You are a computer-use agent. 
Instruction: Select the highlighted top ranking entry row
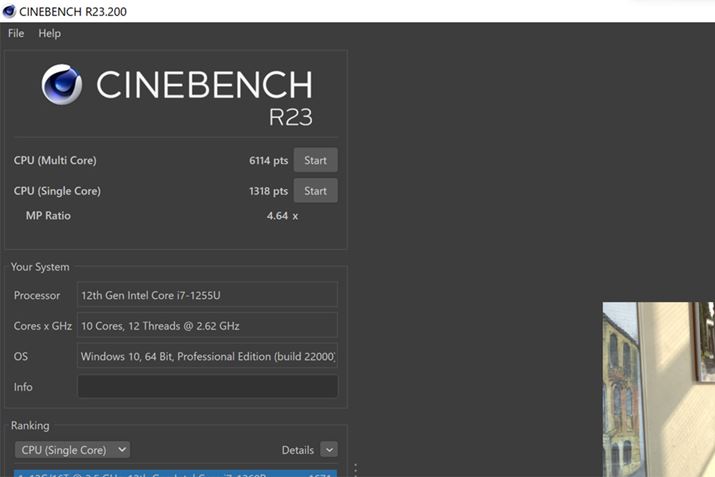tap(176, 473)
